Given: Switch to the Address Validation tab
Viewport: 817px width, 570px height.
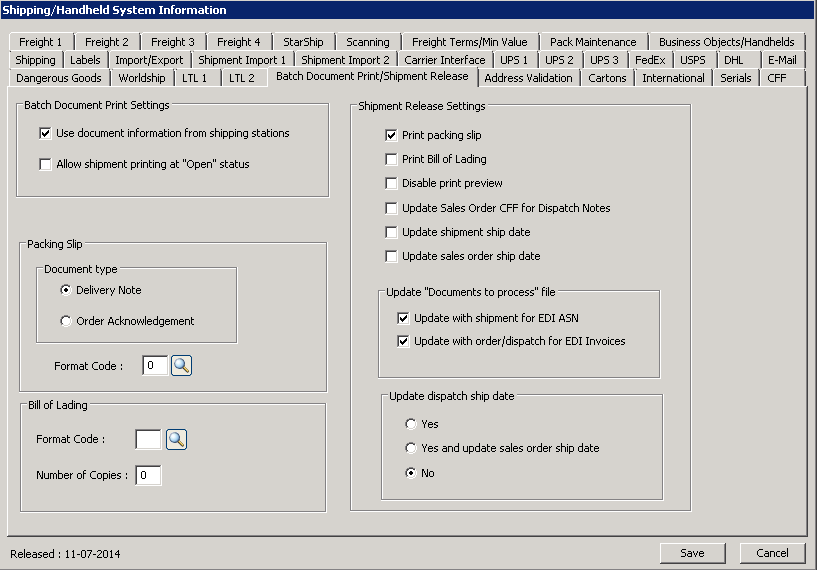Looking at the screenshot, I should tap(528, 78).
